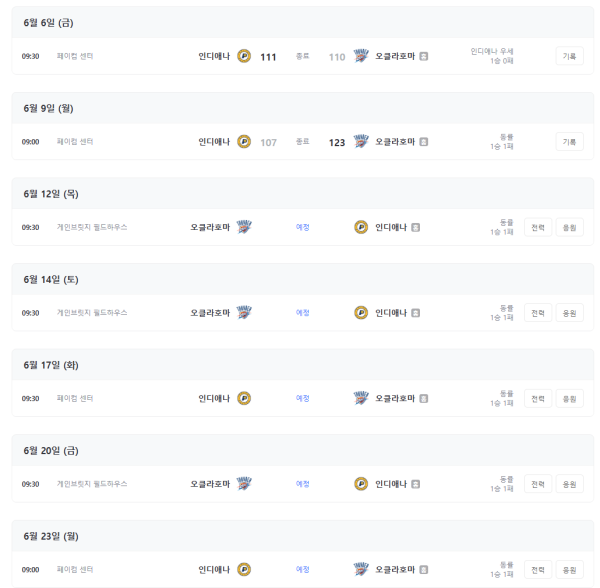This screenshot has height=588, width=600.
Task: Click 종료 status of the June 9 game
Action: pyautogui.click(x=303, y=142)
